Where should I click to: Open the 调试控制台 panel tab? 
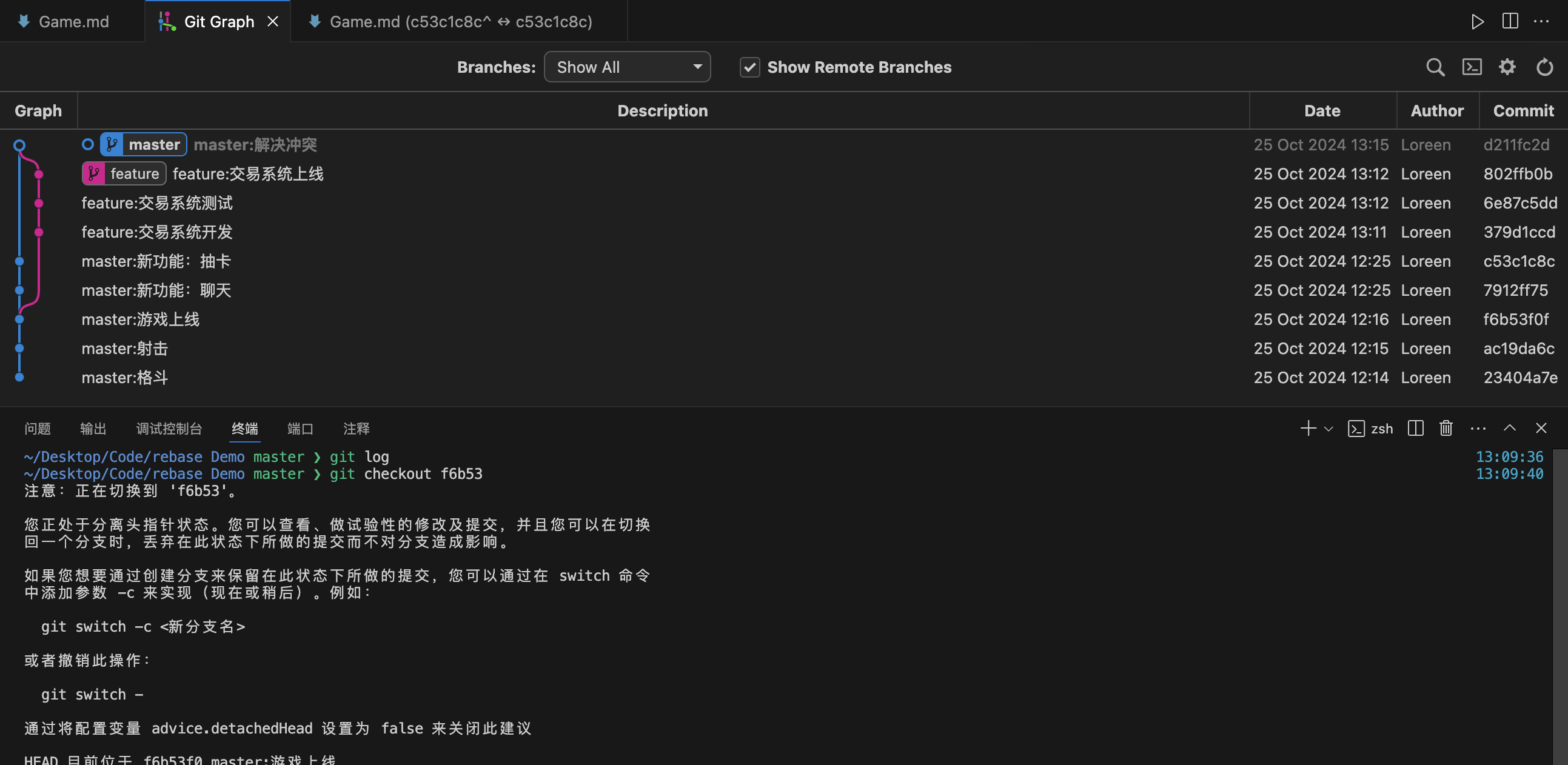click(x=169, y=429)
